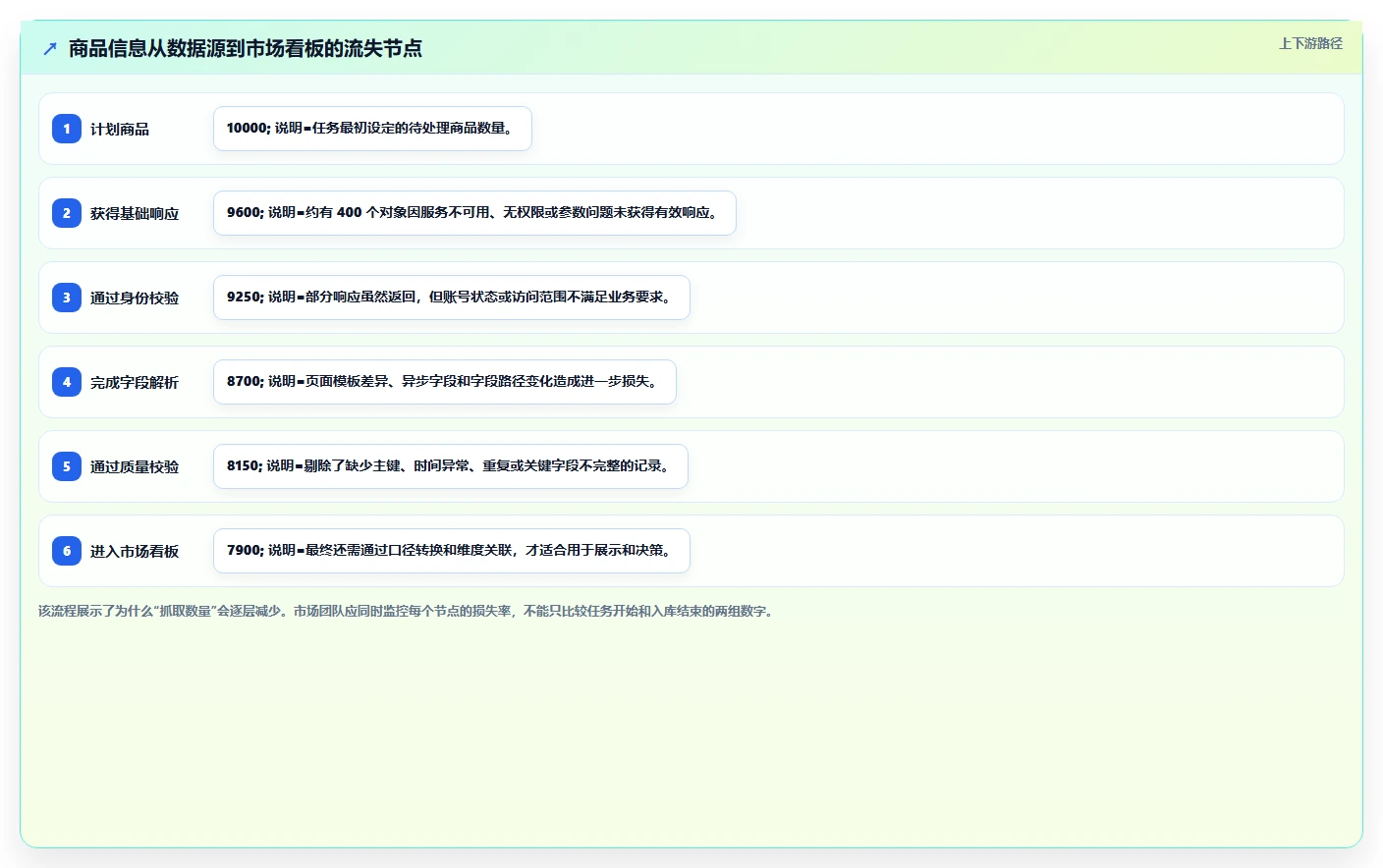Select the title 商品信息从数据源到市场看板的流失节点
This screenshot has width=1383, height=868.
(246, 48)
